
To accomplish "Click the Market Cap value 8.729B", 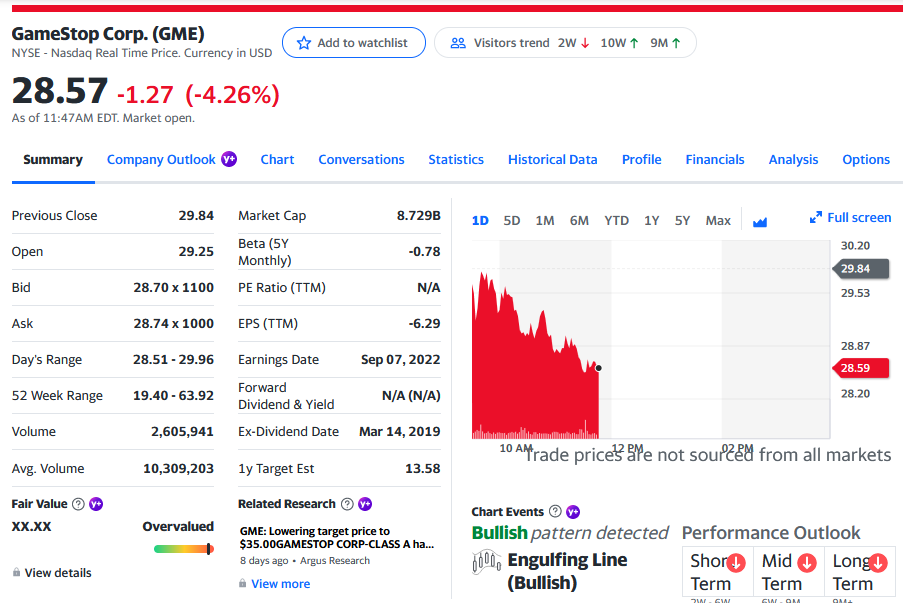I will coord(419,215).
